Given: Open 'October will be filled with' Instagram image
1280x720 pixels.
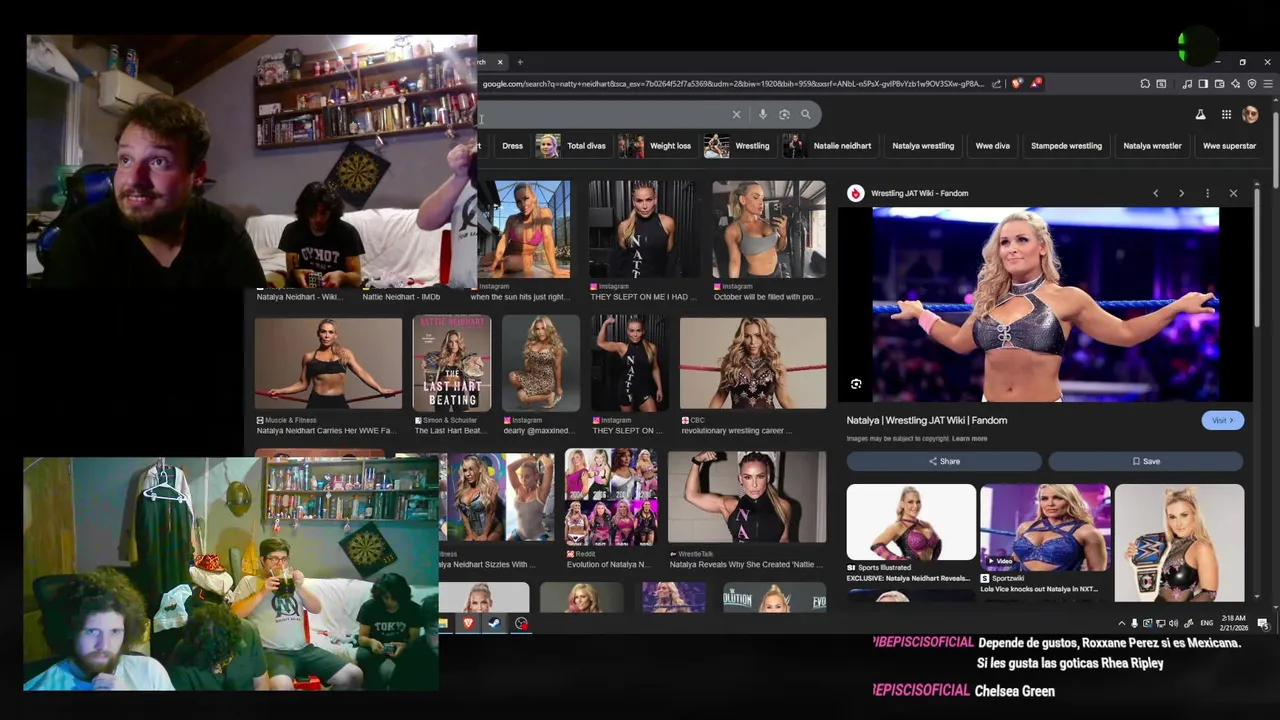Looking at the screenshot, I should 769,229.
